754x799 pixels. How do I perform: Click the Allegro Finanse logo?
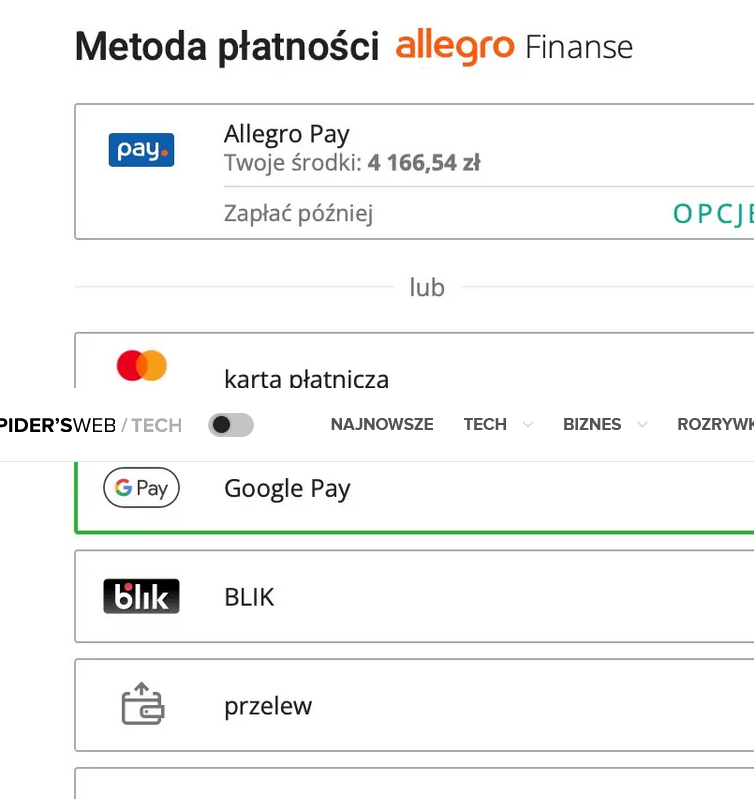[514, 47]
